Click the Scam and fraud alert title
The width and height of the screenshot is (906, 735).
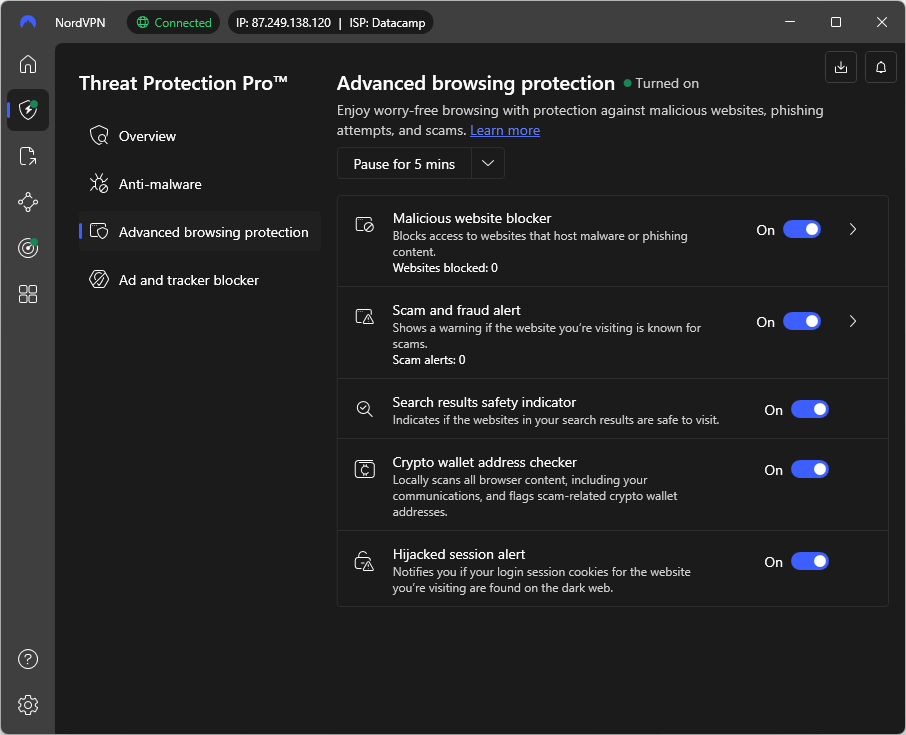[x=456, y=310]
